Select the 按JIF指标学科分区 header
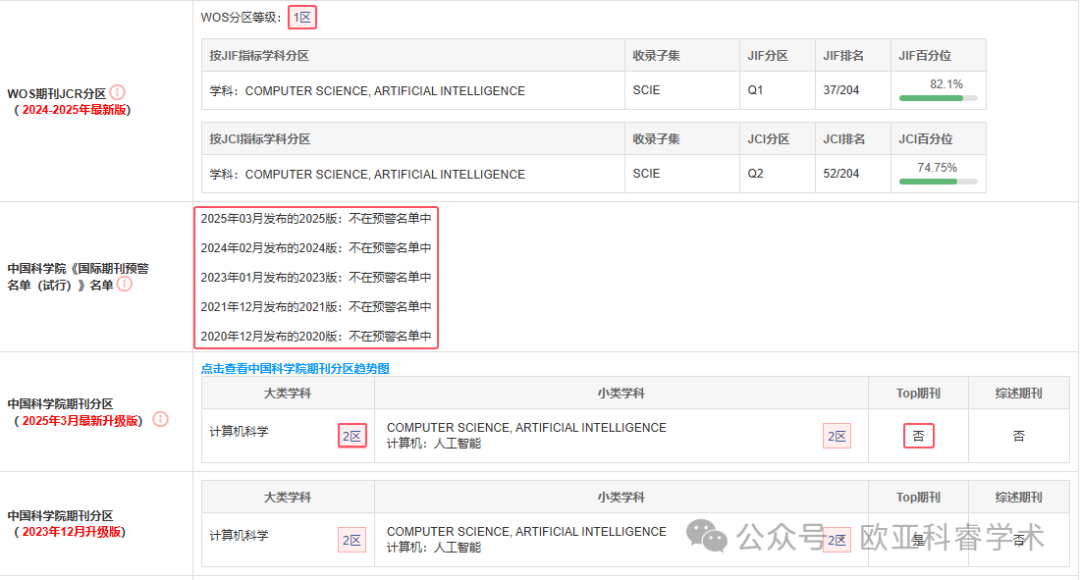1080x580 pixels. click(x=259, y=56)
